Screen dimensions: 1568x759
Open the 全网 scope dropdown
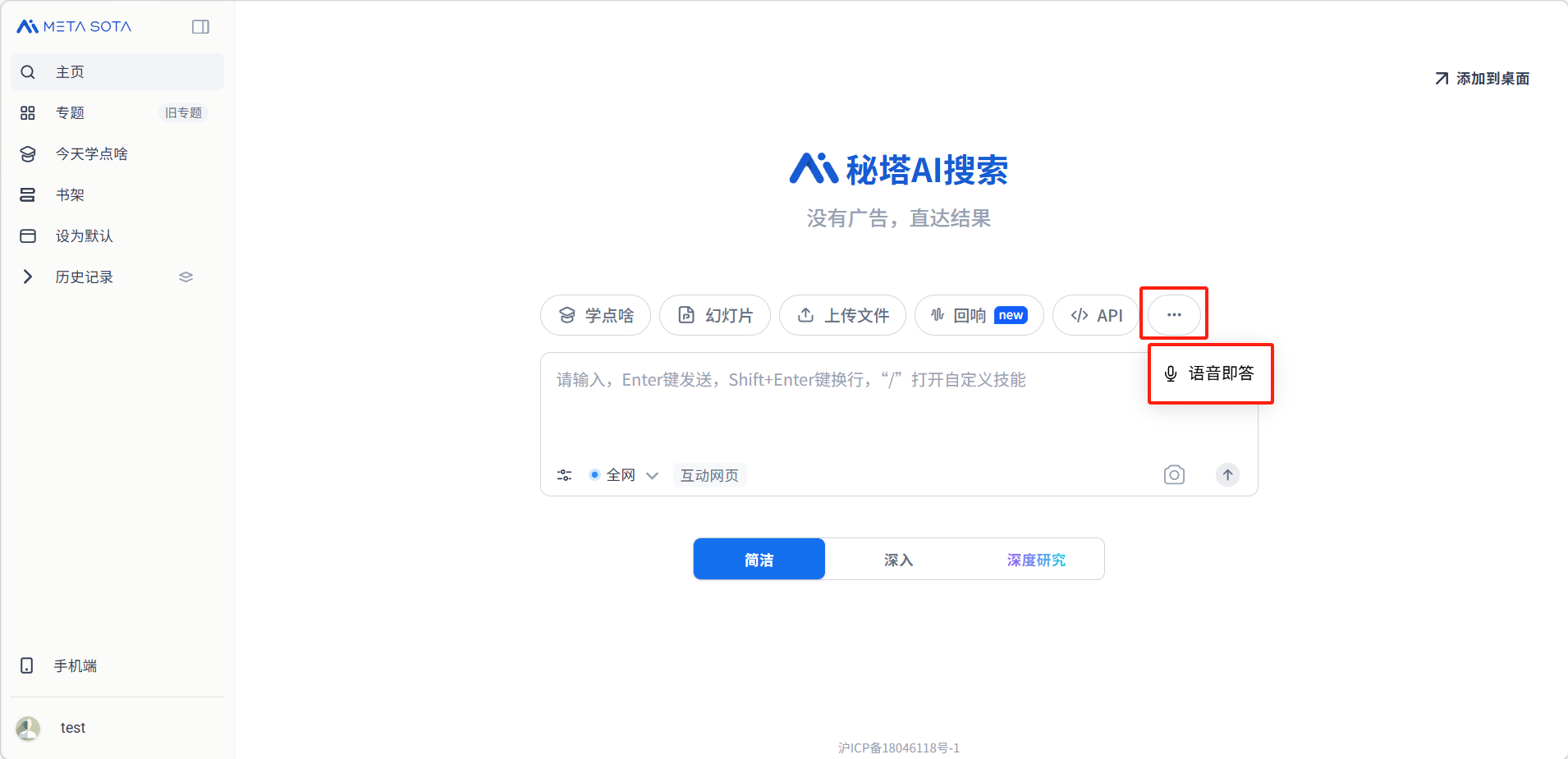point(624,475)
